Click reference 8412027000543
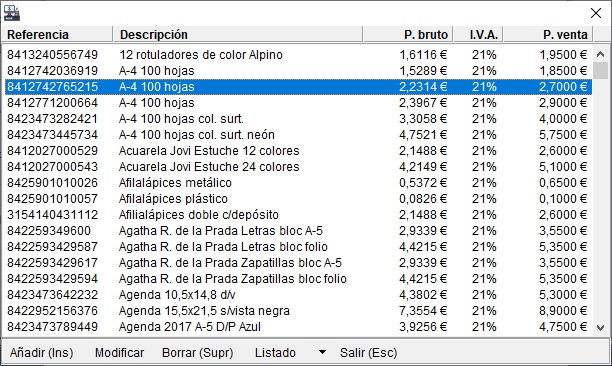This screenshot has height=366, width=612. pyautogui.click(x=52, y=167)
